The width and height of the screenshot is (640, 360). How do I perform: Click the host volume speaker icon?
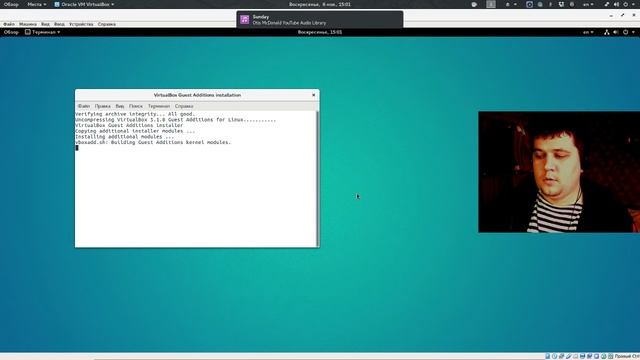(616, 4)
